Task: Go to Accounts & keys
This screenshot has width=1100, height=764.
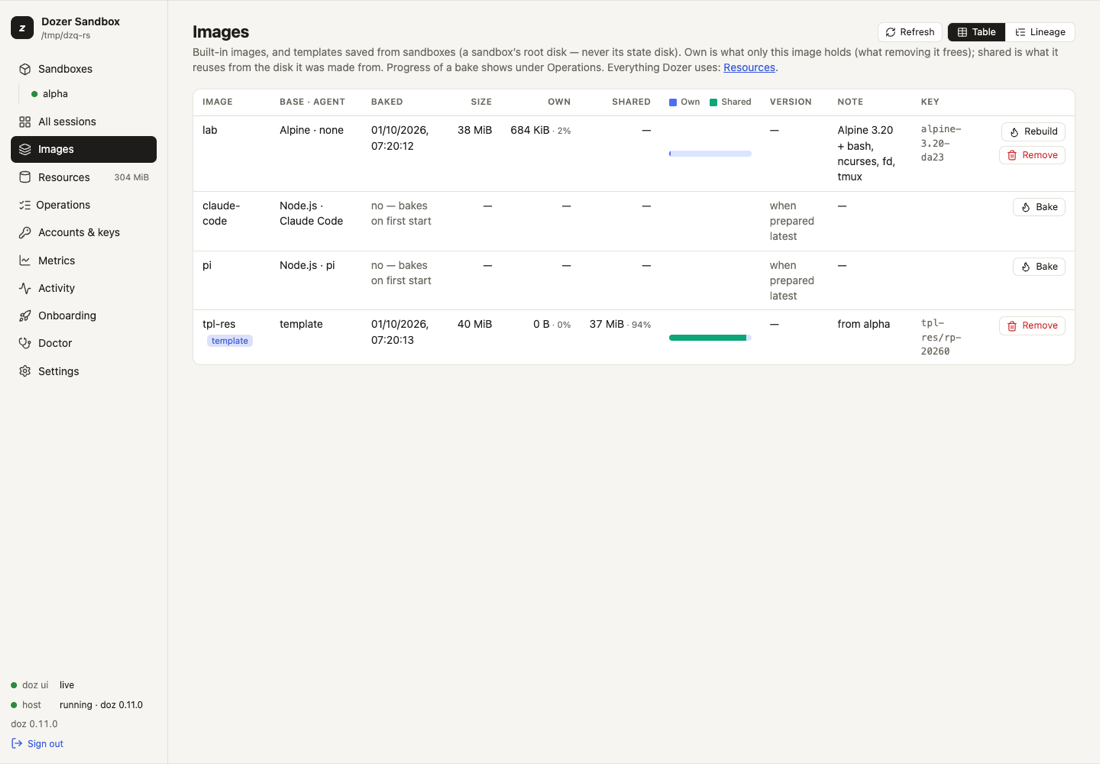Action: (83, 232)
